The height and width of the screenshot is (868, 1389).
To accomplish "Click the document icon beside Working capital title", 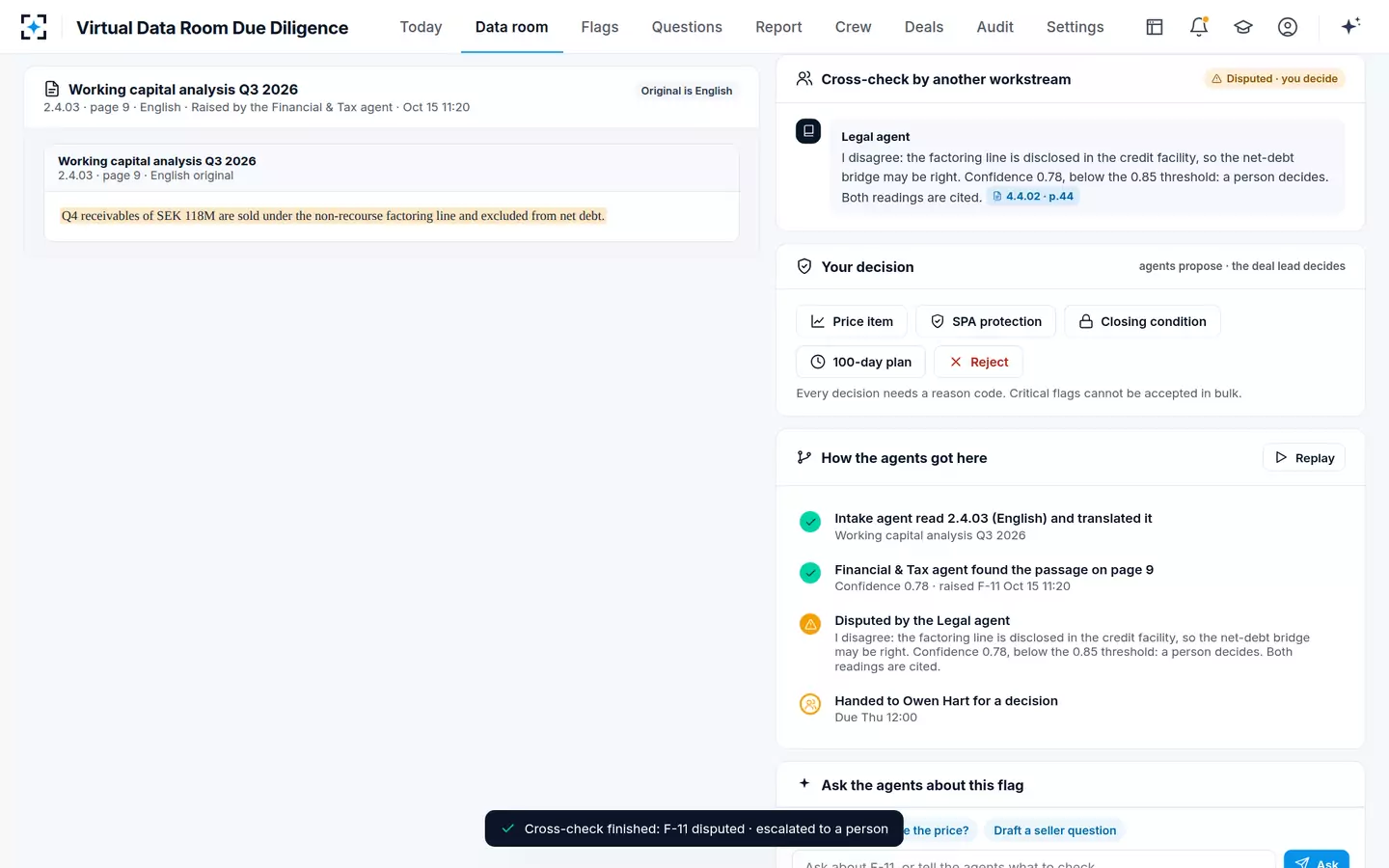I will 52,89.
